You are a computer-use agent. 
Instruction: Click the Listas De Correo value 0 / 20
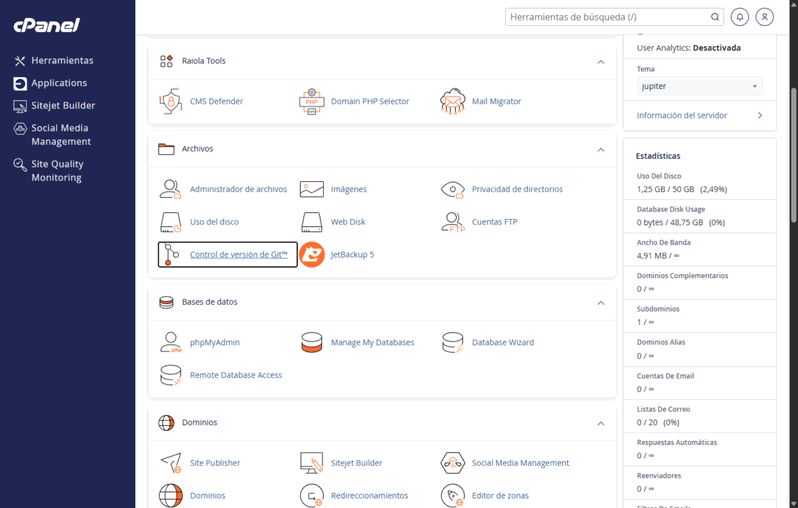point(658,422)
